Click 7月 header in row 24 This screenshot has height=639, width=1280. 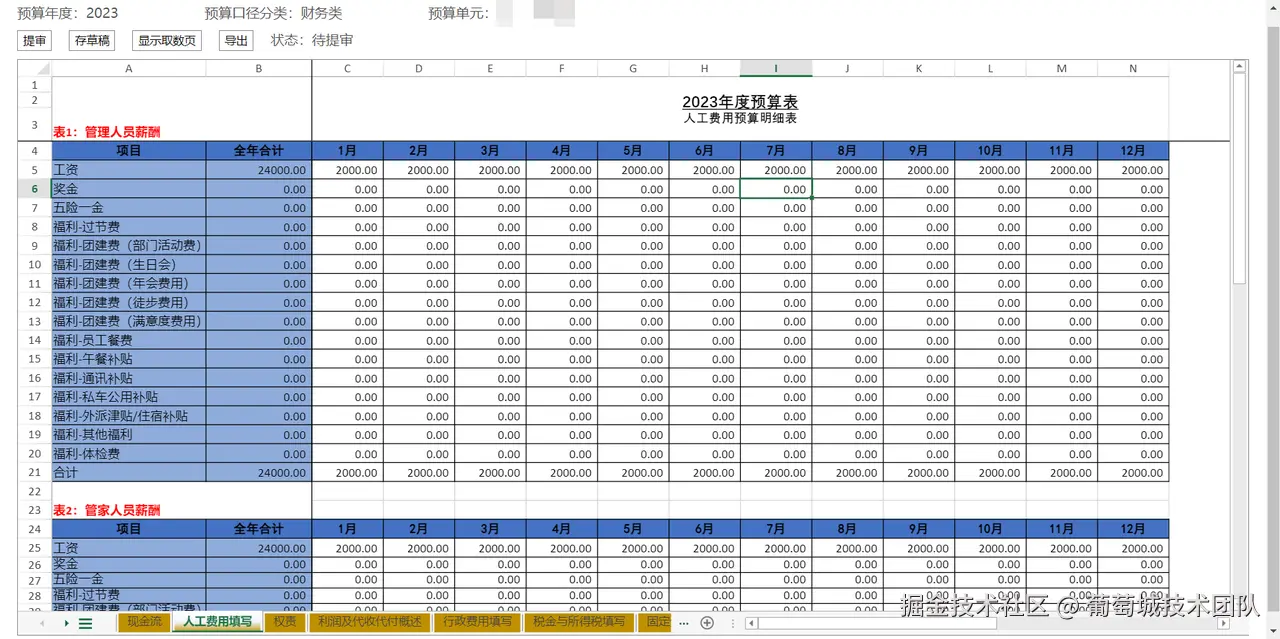[776, 529]
